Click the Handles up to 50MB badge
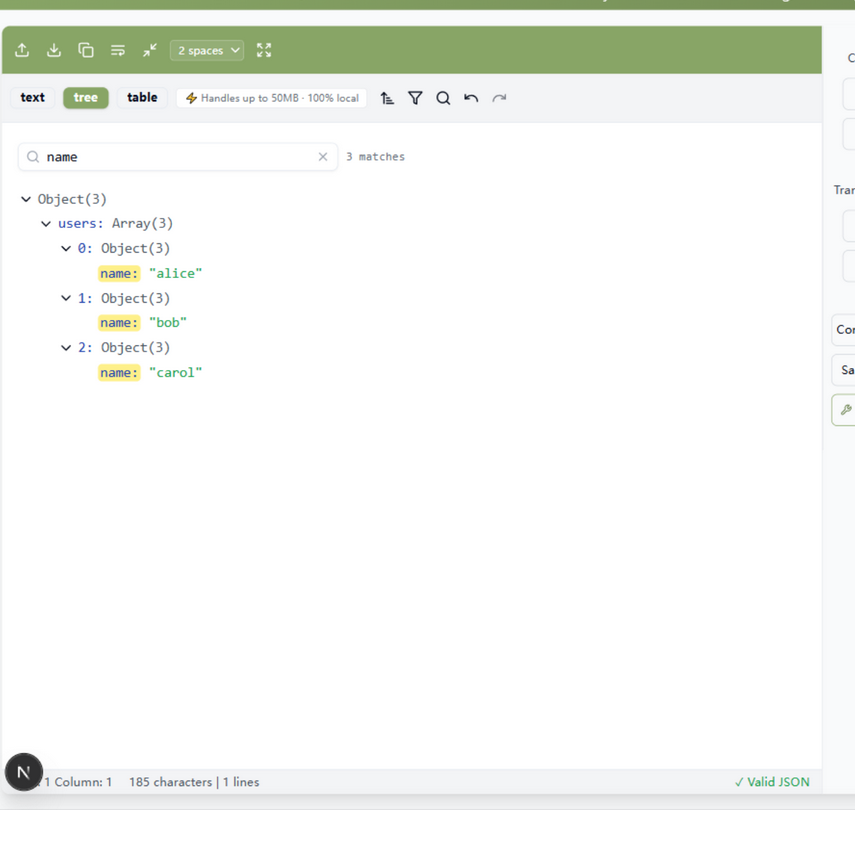Image resolution: width=855 pixels, height=850 pixels. (x=272, y=98)
